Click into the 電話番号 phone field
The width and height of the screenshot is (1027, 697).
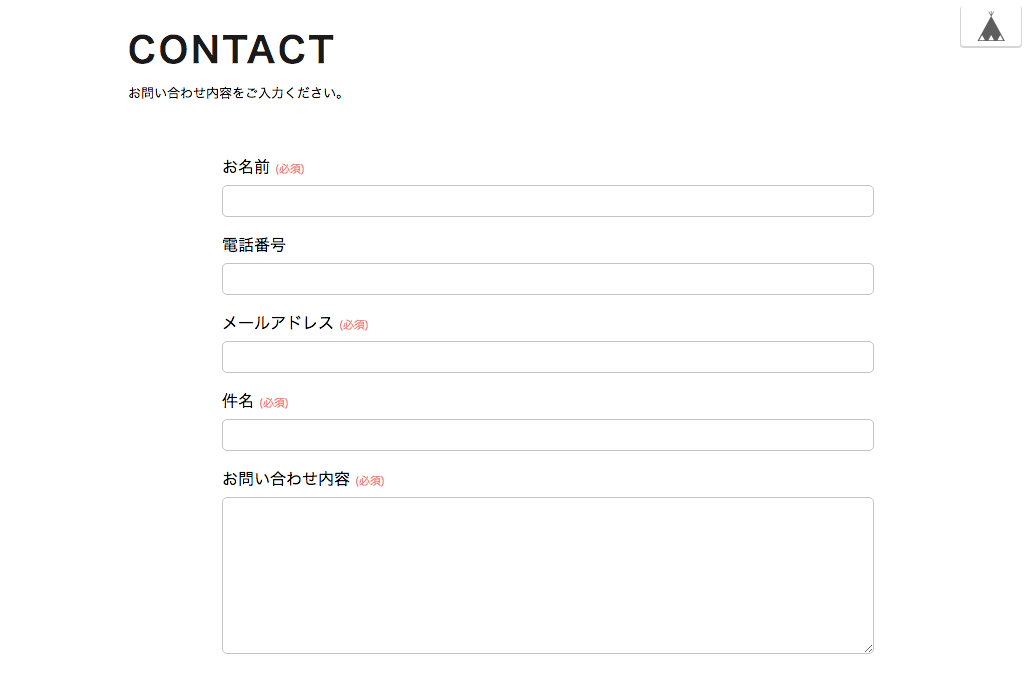pos(548,279)
